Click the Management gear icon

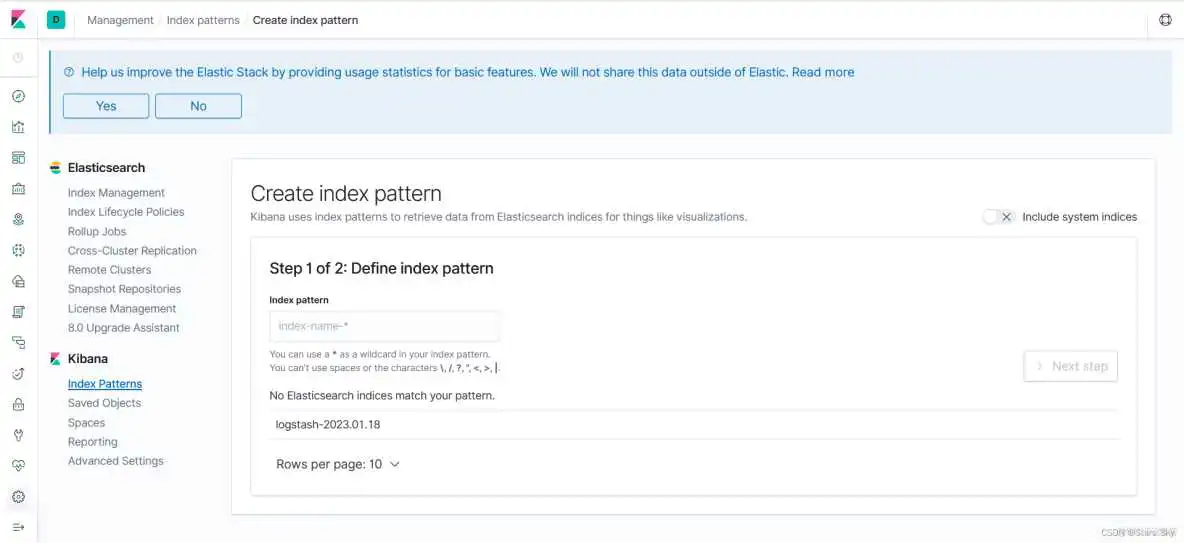(x=18, y=497)
